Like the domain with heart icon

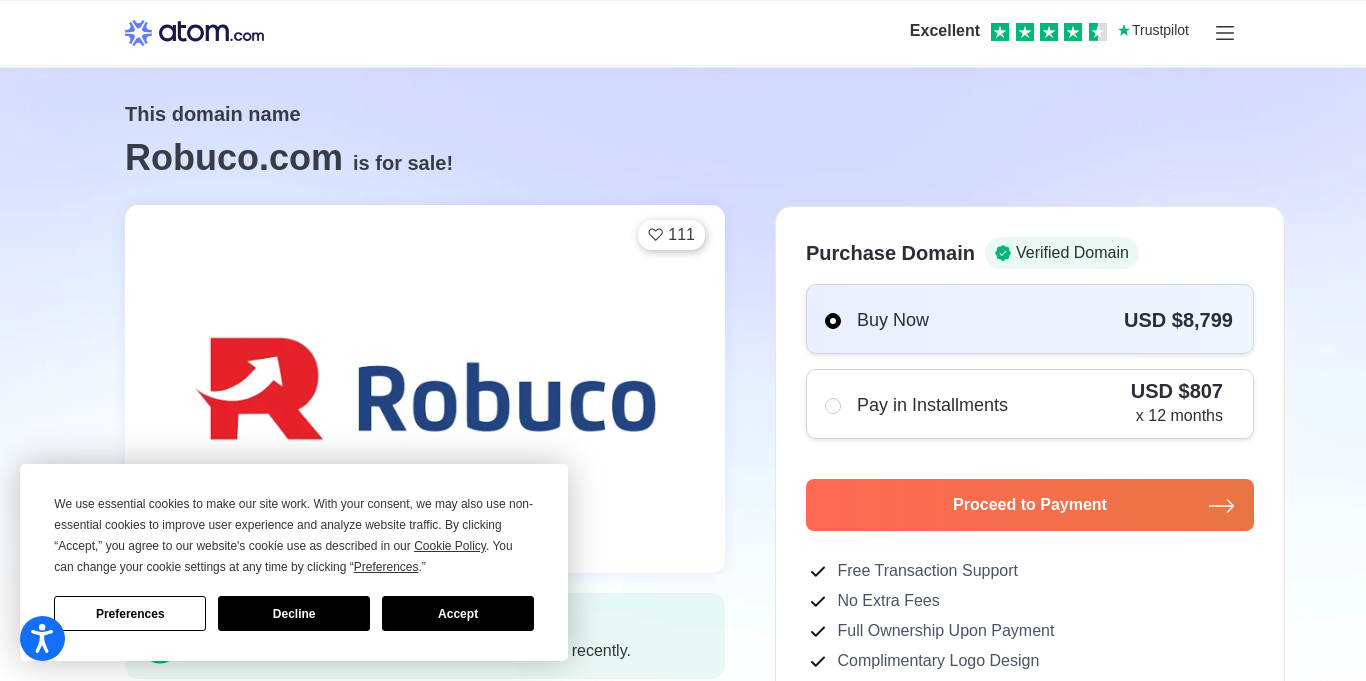[x=671, y=235]
